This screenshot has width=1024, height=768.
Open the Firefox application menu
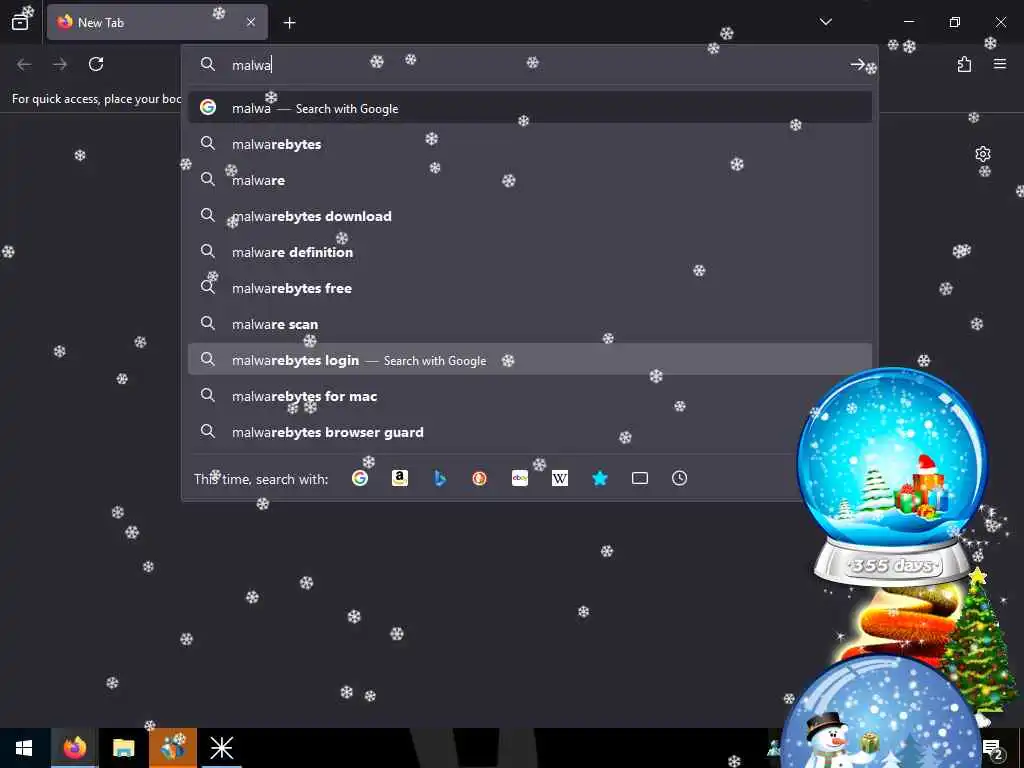(x=999, y=64)
